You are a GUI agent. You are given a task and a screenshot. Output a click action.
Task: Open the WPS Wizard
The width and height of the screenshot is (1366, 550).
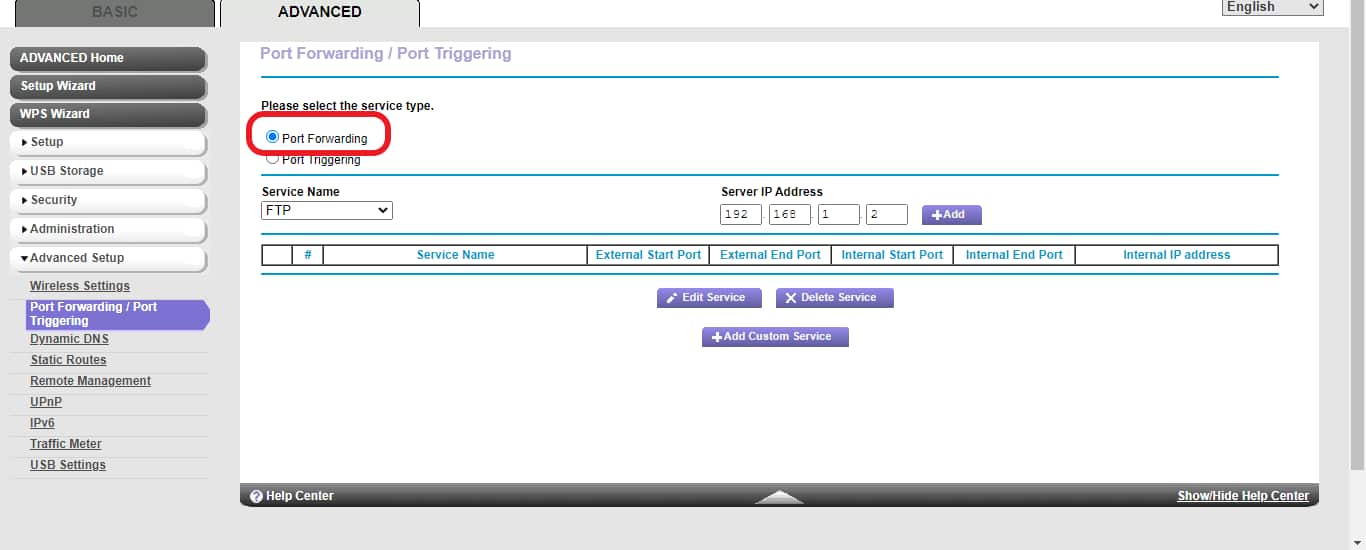click(x=108, y=114)
